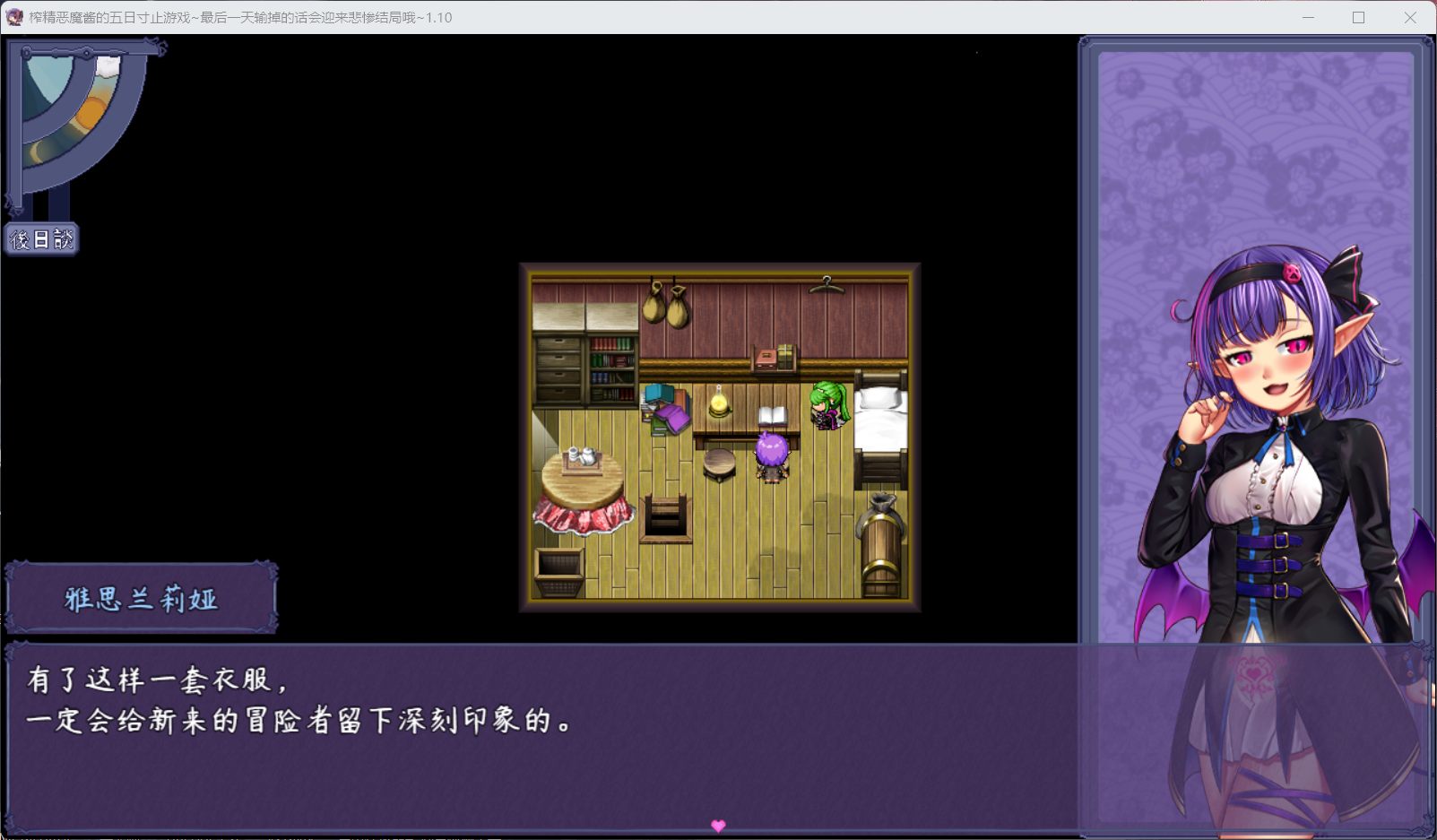This screenshot has height=840, width=1437.
Task: Click the bookshelf with colored books
Action: click(x=612, y=368)
